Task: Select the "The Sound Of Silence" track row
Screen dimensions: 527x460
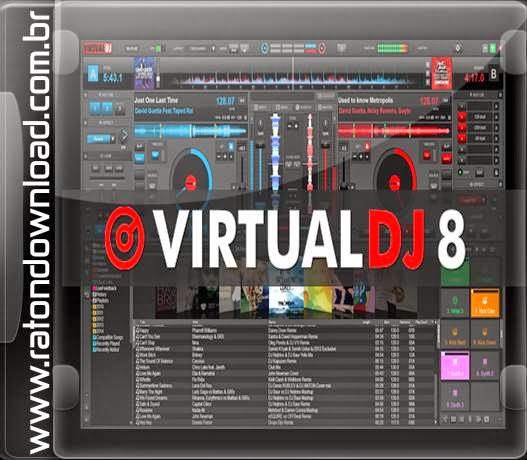Action: 285,362
